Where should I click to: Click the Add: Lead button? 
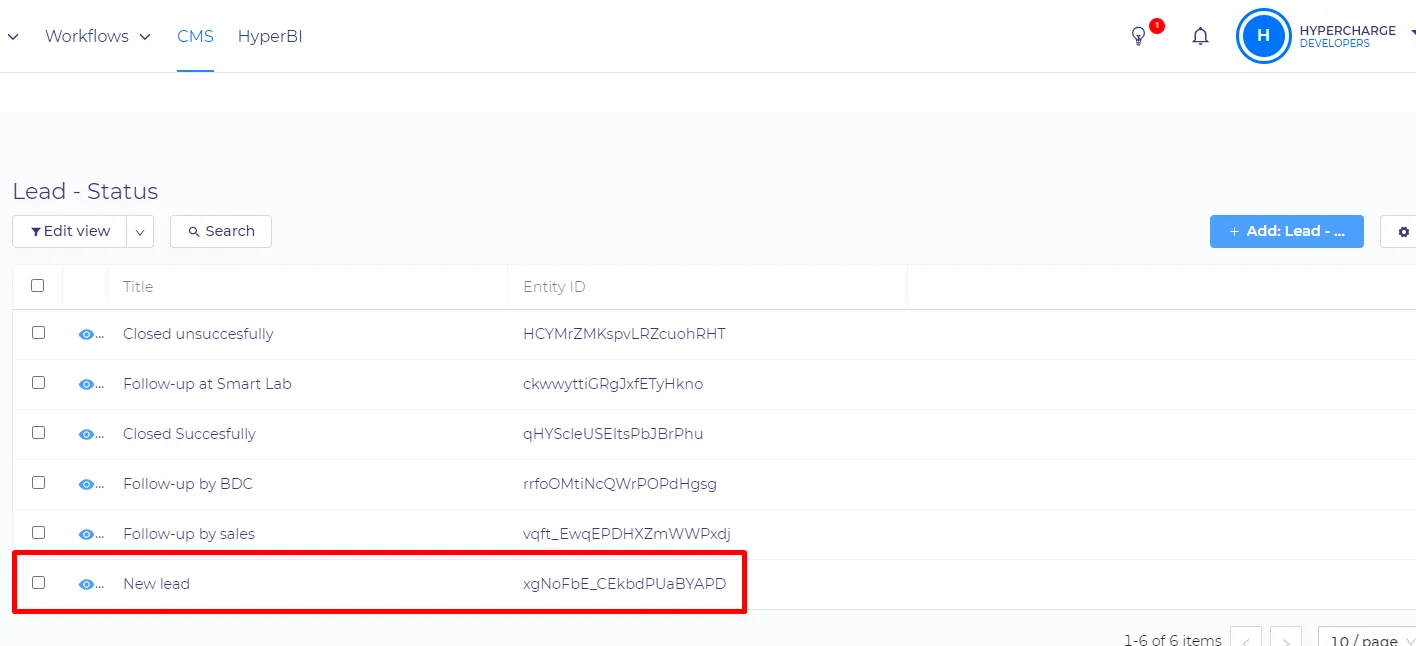pyautogui.click(x=1287, y=231)
